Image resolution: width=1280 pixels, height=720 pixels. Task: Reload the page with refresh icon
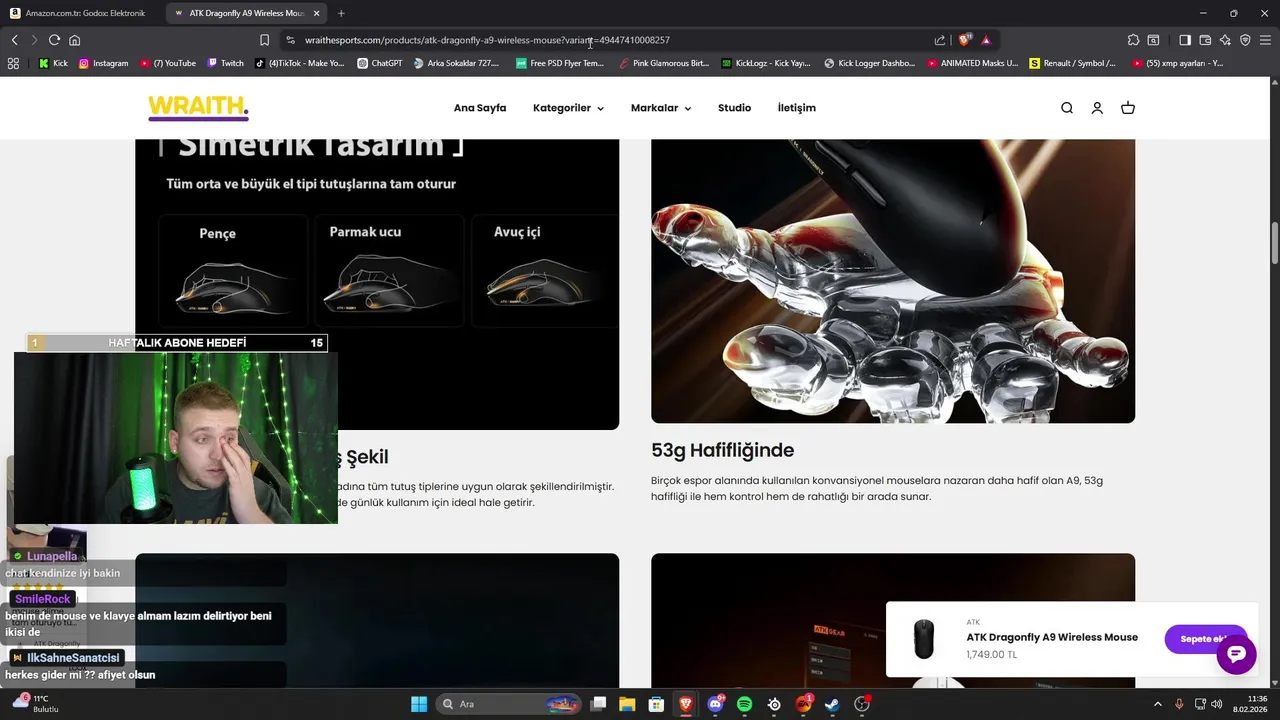[54, 40]
